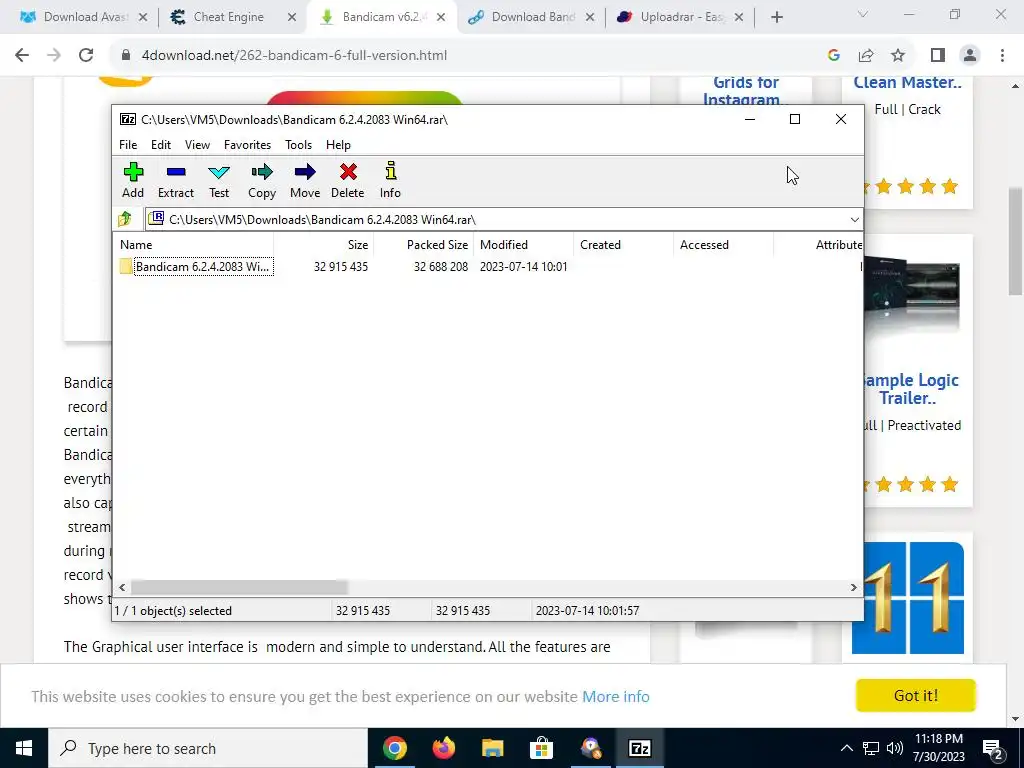The image size is (1024, 768).
Task: Select the Copy toolbar icon
Action: 262,180
